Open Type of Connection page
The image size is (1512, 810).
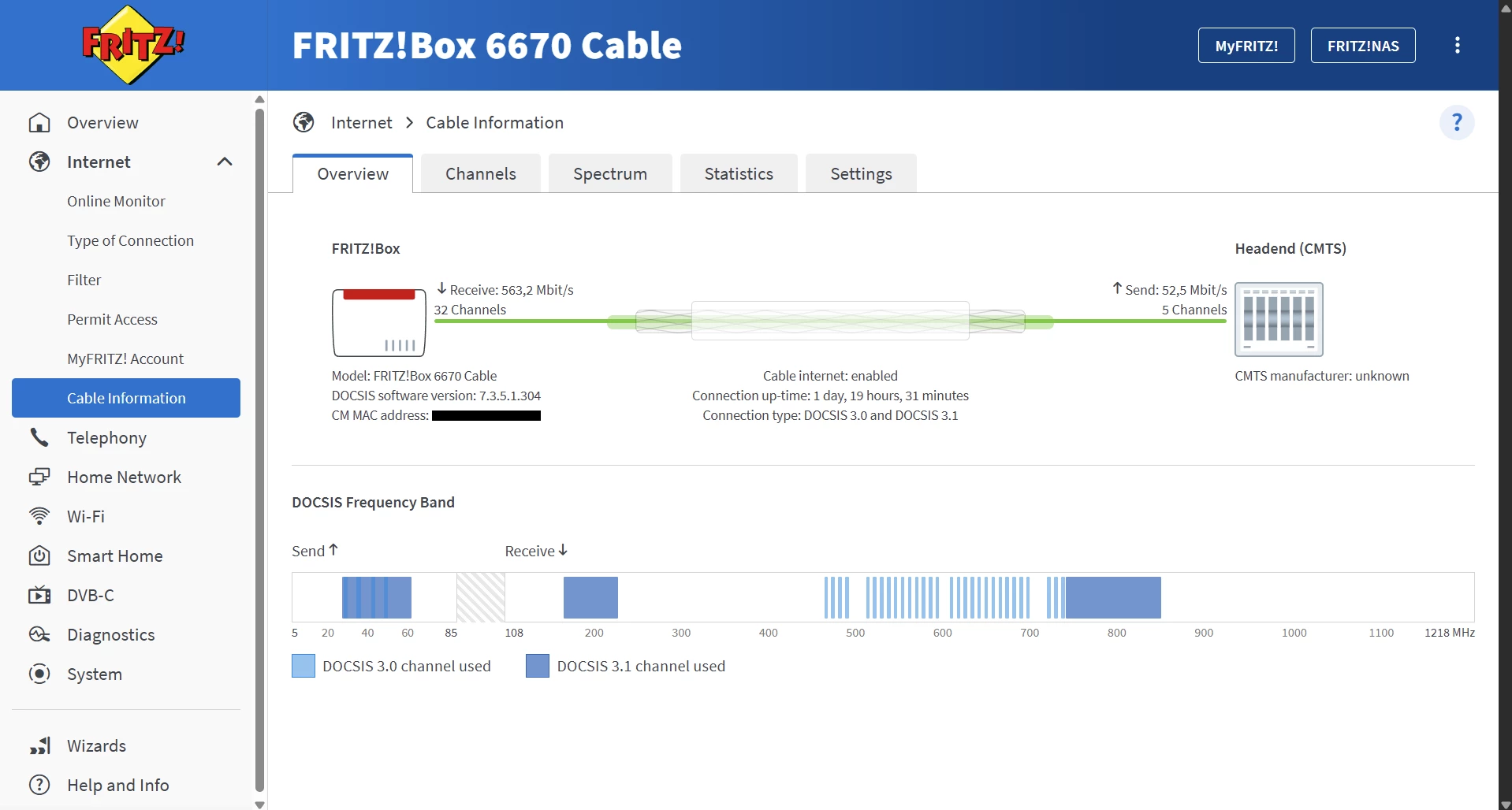tap(130, 240)
